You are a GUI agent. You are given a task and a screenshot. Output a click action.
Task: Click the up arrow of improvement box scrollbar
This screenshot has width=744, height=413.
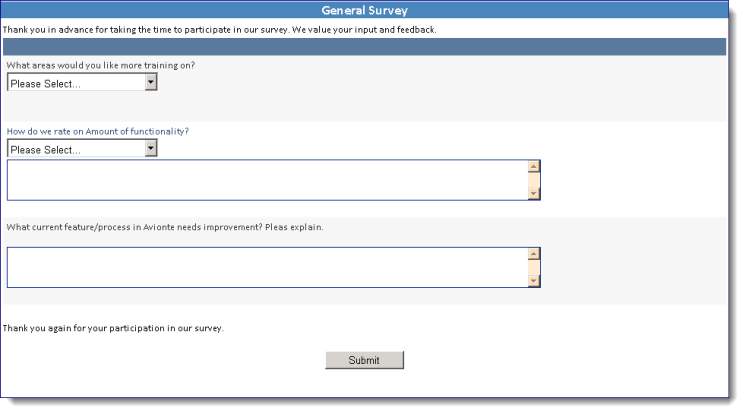(534, 254)
